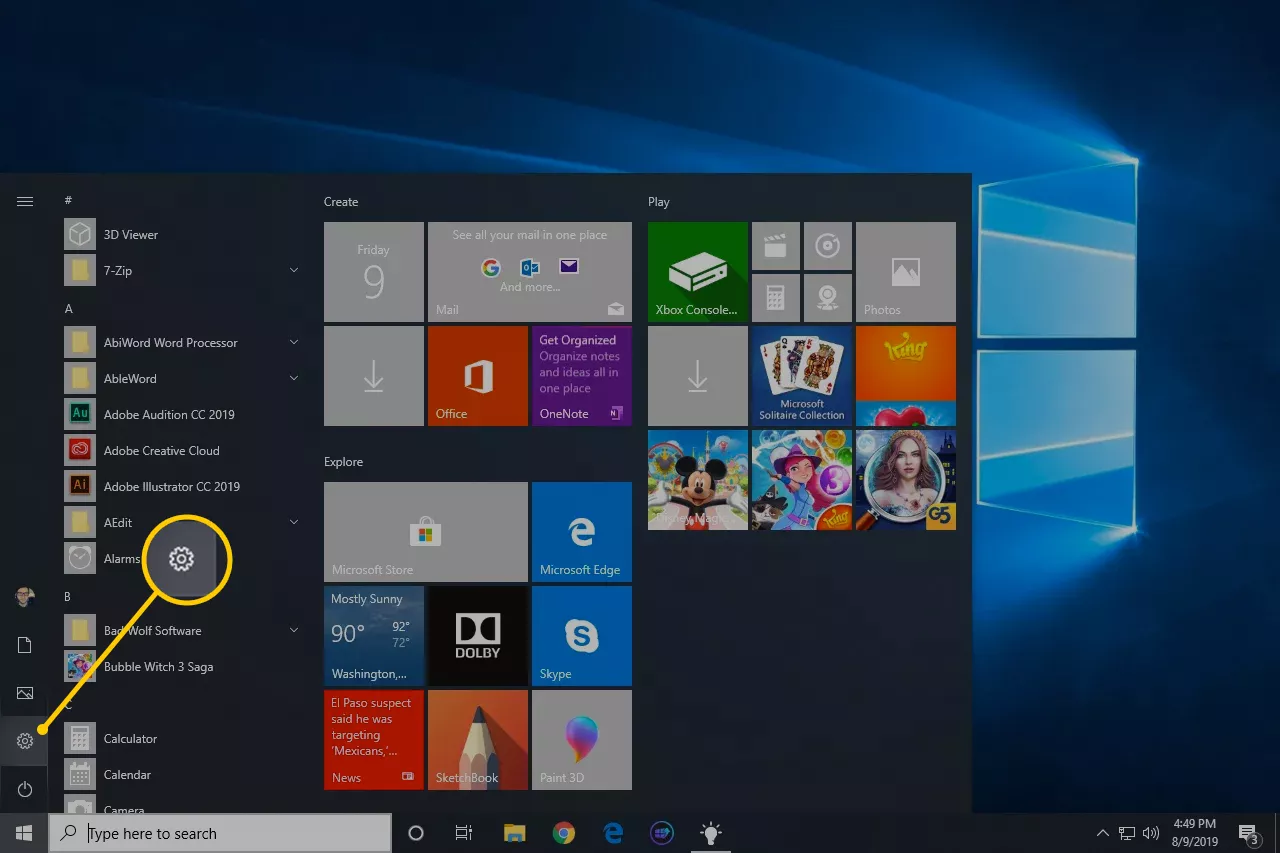The width and height of the screenshot is (1280, 853).
Task: Open the Microsoft Edge tile
Action: 581,532
